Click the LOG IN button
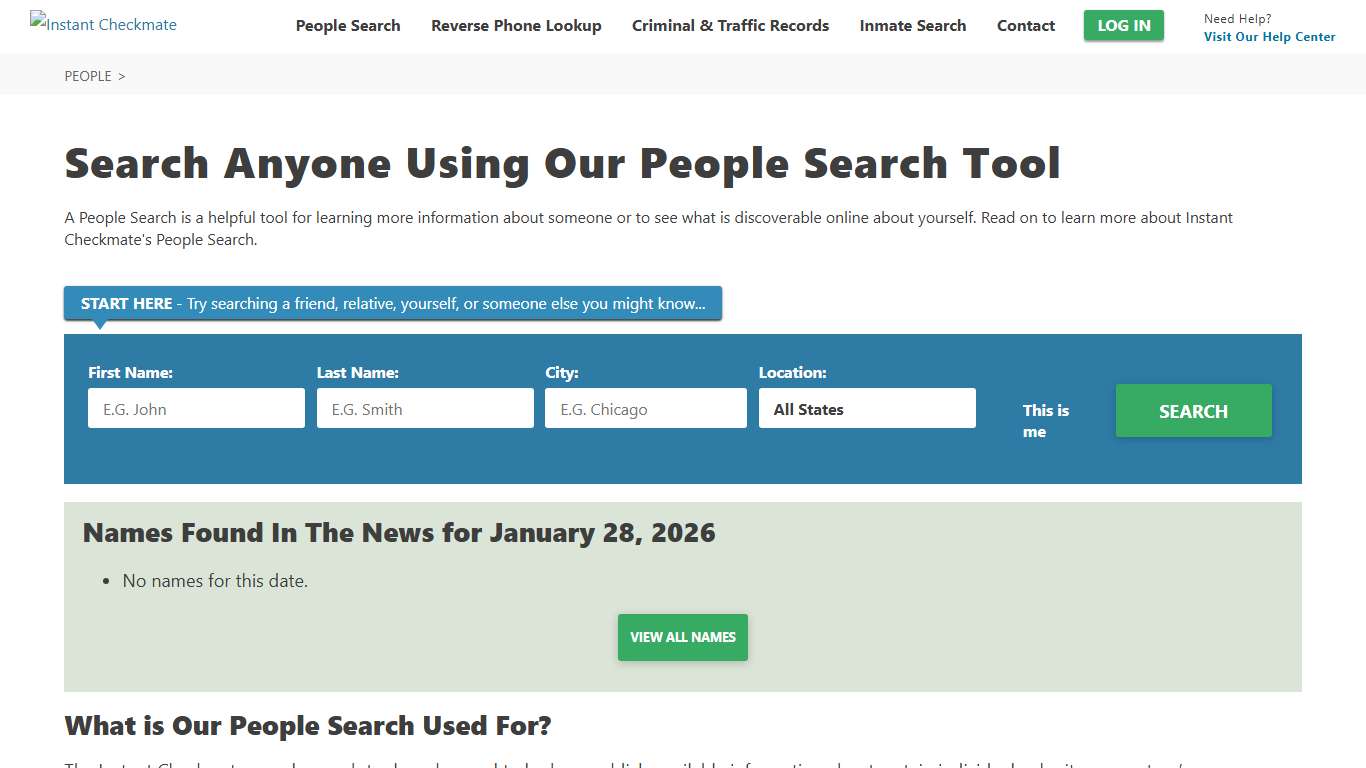 click(1123, 25)
